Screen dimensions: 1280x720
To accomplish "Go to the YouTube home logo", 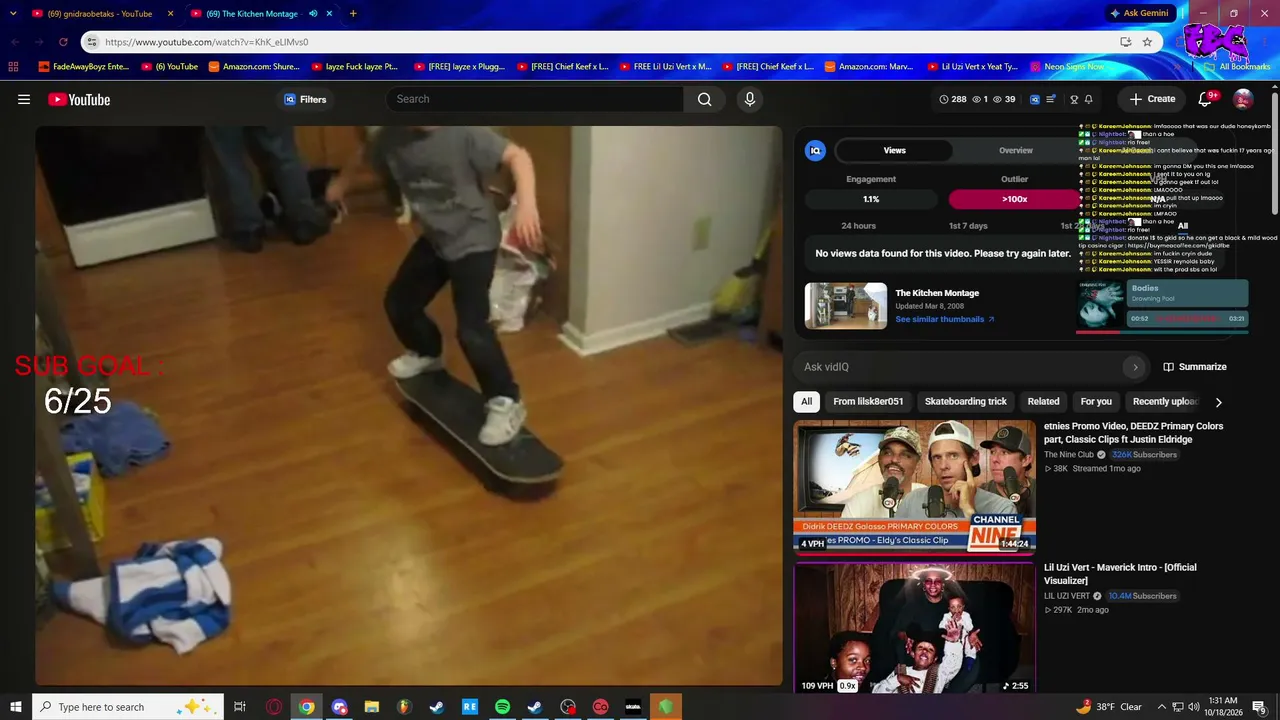I will 79,99.
